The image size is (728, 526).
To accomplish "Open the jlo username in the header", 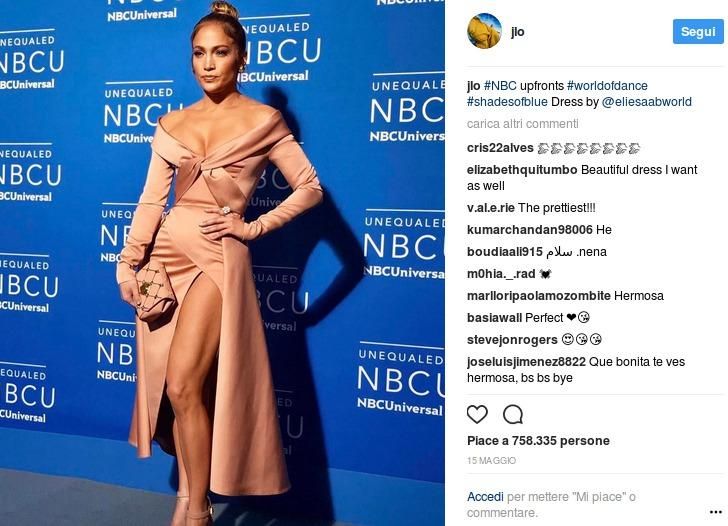I will point(517,32).
